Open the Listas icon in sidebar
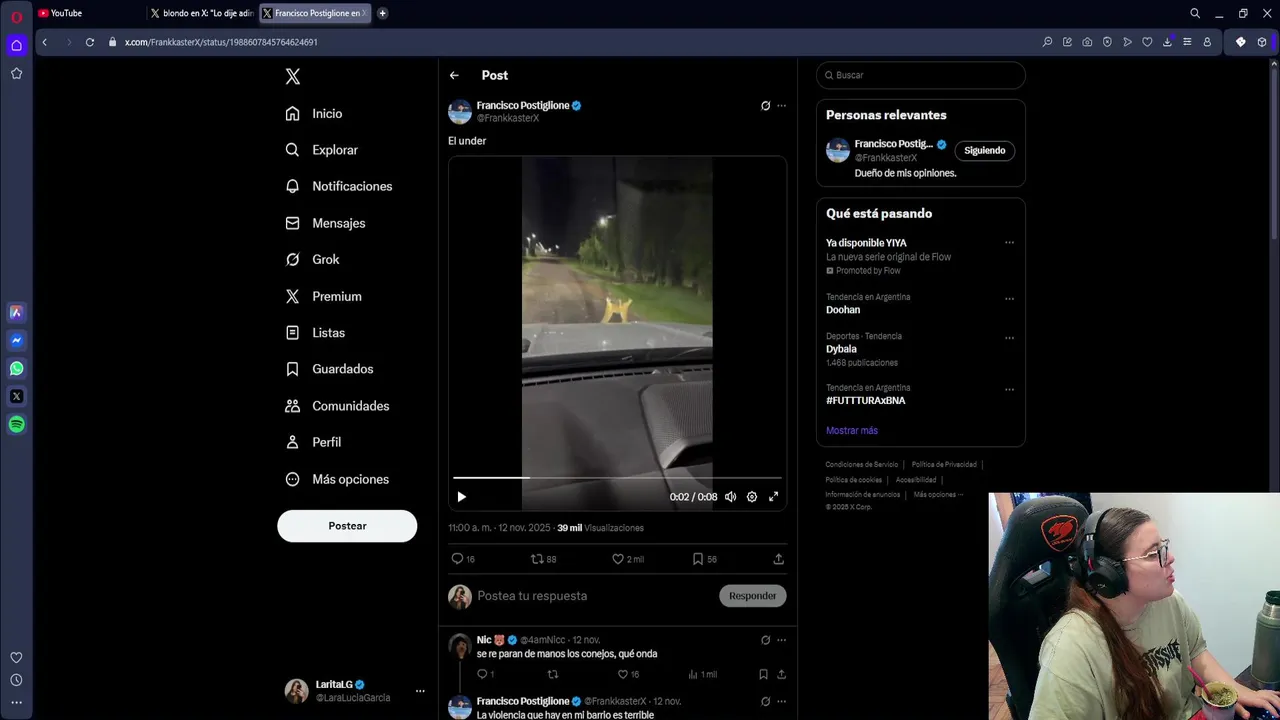 [x=292, y=333]
